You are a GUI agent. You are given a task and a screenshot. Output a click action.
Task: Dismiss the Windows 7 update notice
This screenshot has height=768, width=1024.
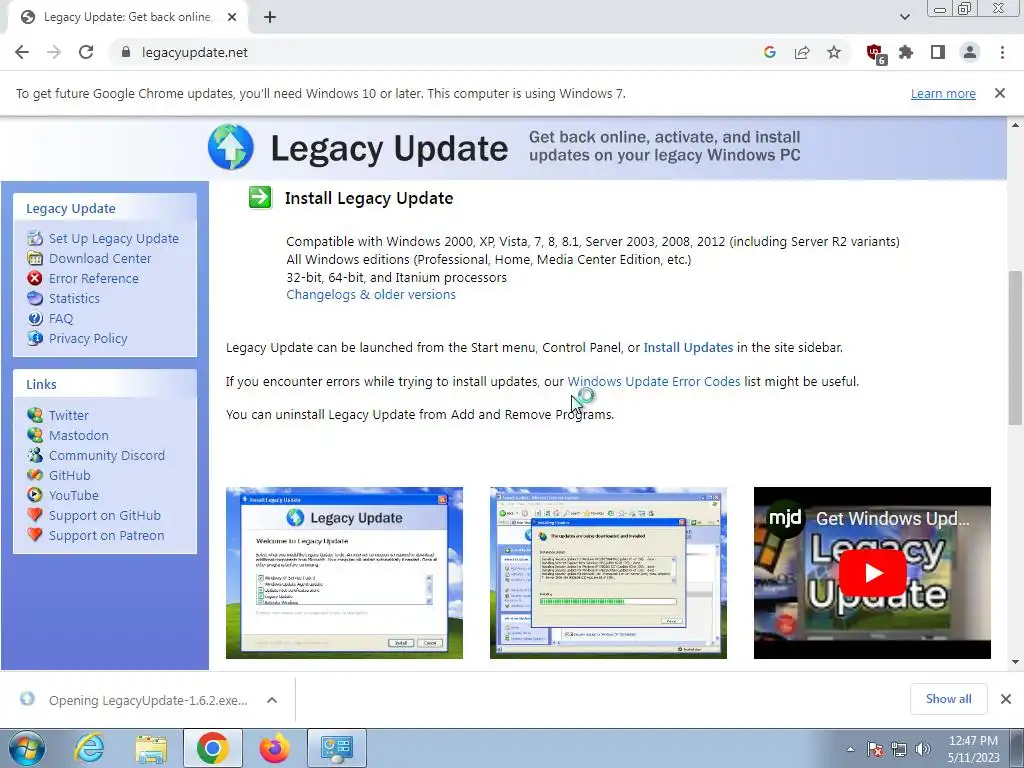click(x=999, y=93)
